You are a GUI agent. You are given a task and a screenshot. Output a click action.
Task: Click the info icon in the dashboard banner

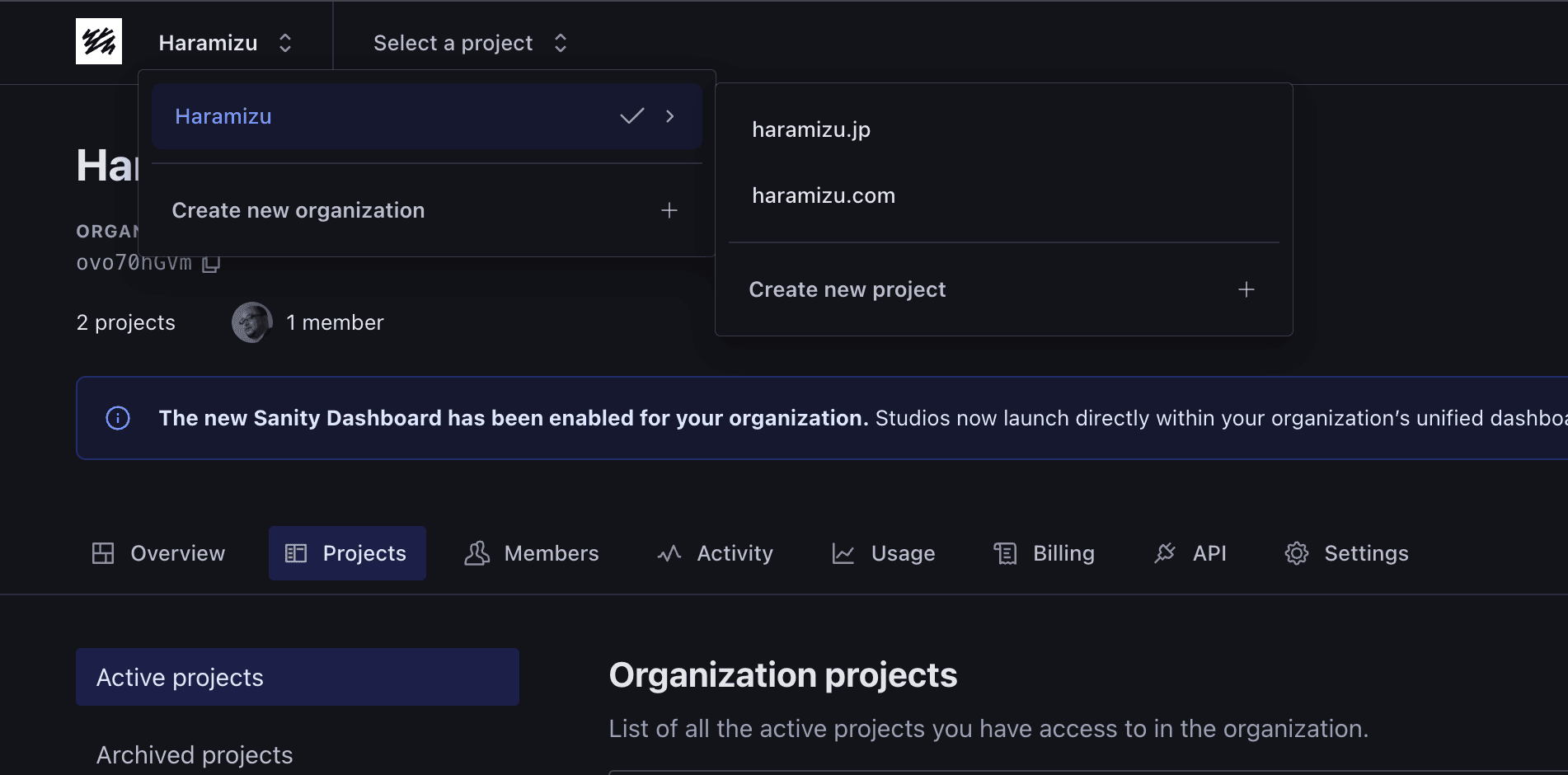click(118, 418)
